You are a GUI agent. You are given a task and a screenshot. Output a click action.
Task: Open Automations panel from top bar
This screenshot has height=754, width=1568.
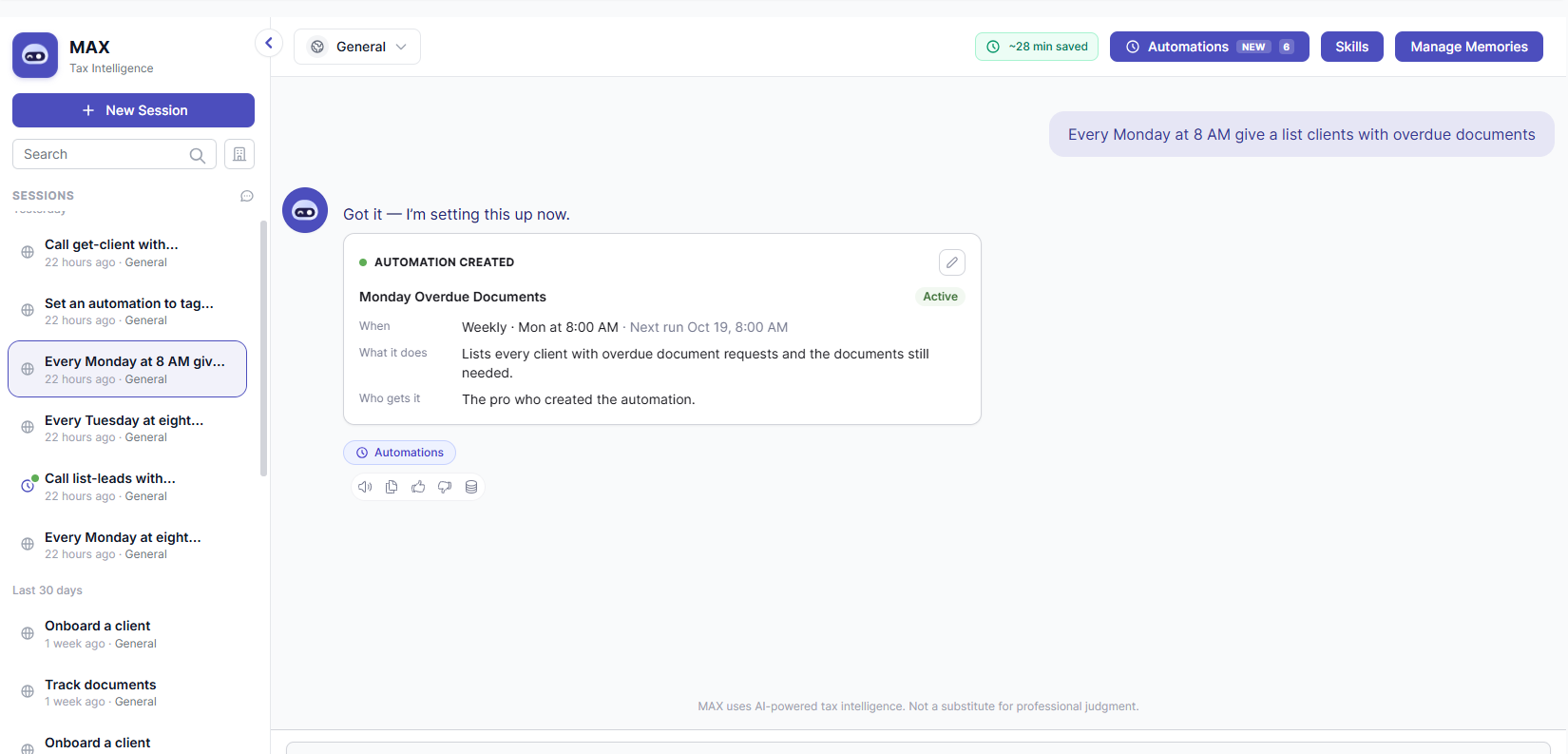[x=1210, y=47]
